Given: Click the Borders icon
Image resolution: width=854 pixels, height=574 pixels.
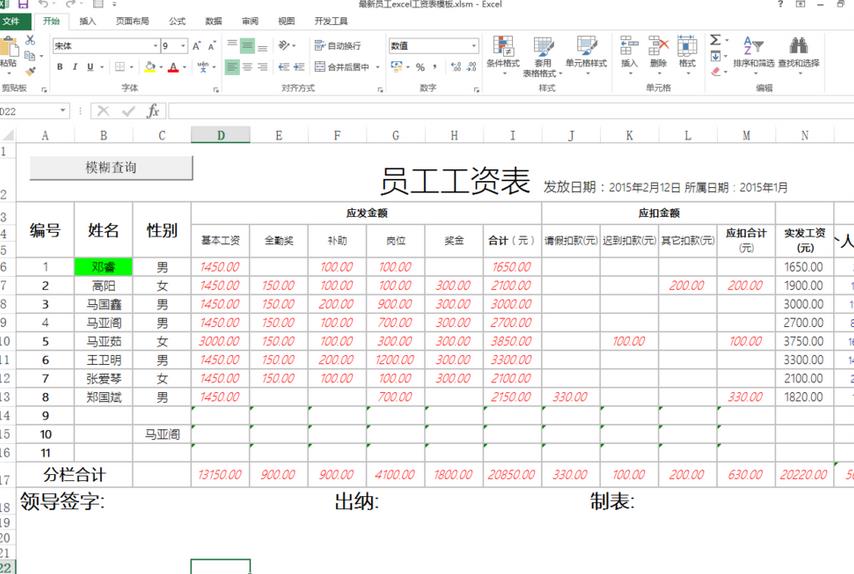Looking at the screenshot, I should [x=120, y=67].
